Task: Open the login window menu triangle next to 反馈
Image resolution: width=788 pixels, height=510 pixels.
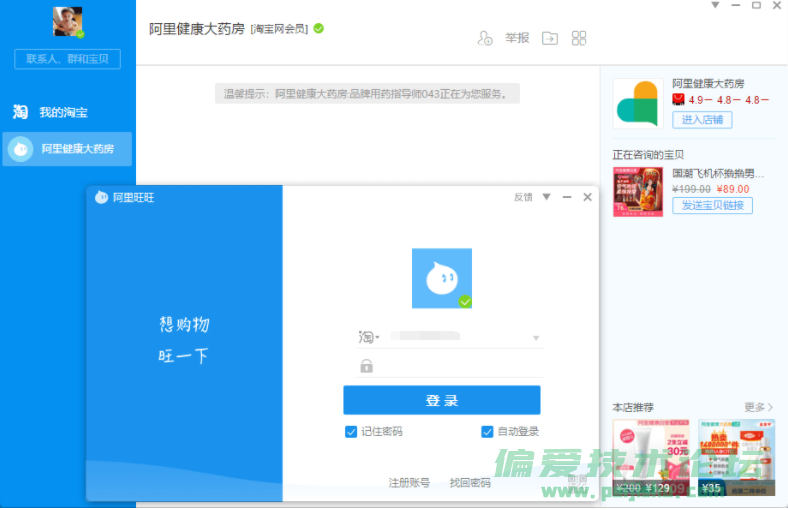Action: (x=546, y=197)
